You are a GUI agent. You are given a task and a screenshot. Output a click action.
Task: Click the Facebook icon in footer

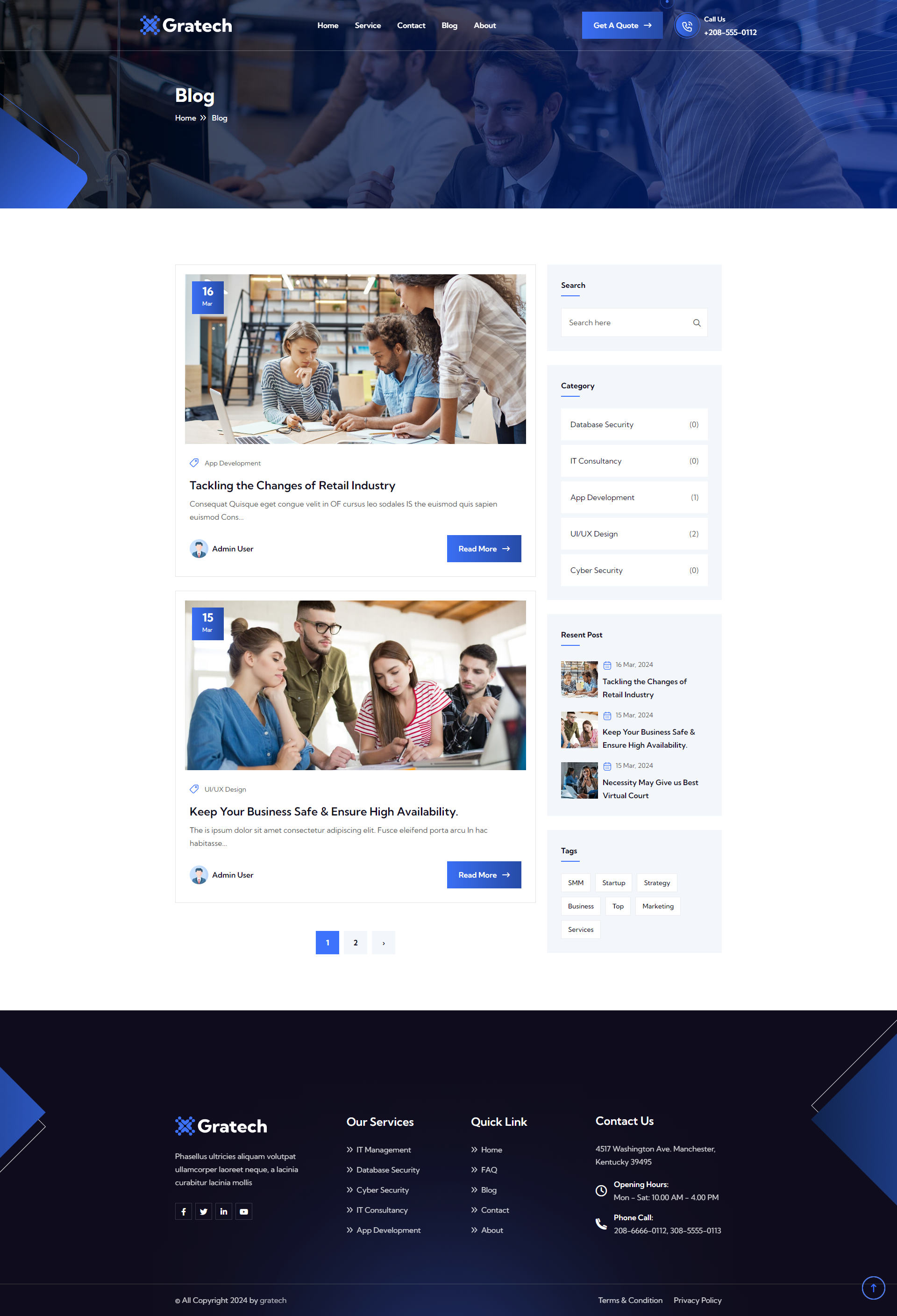(x=183, y=1211)
